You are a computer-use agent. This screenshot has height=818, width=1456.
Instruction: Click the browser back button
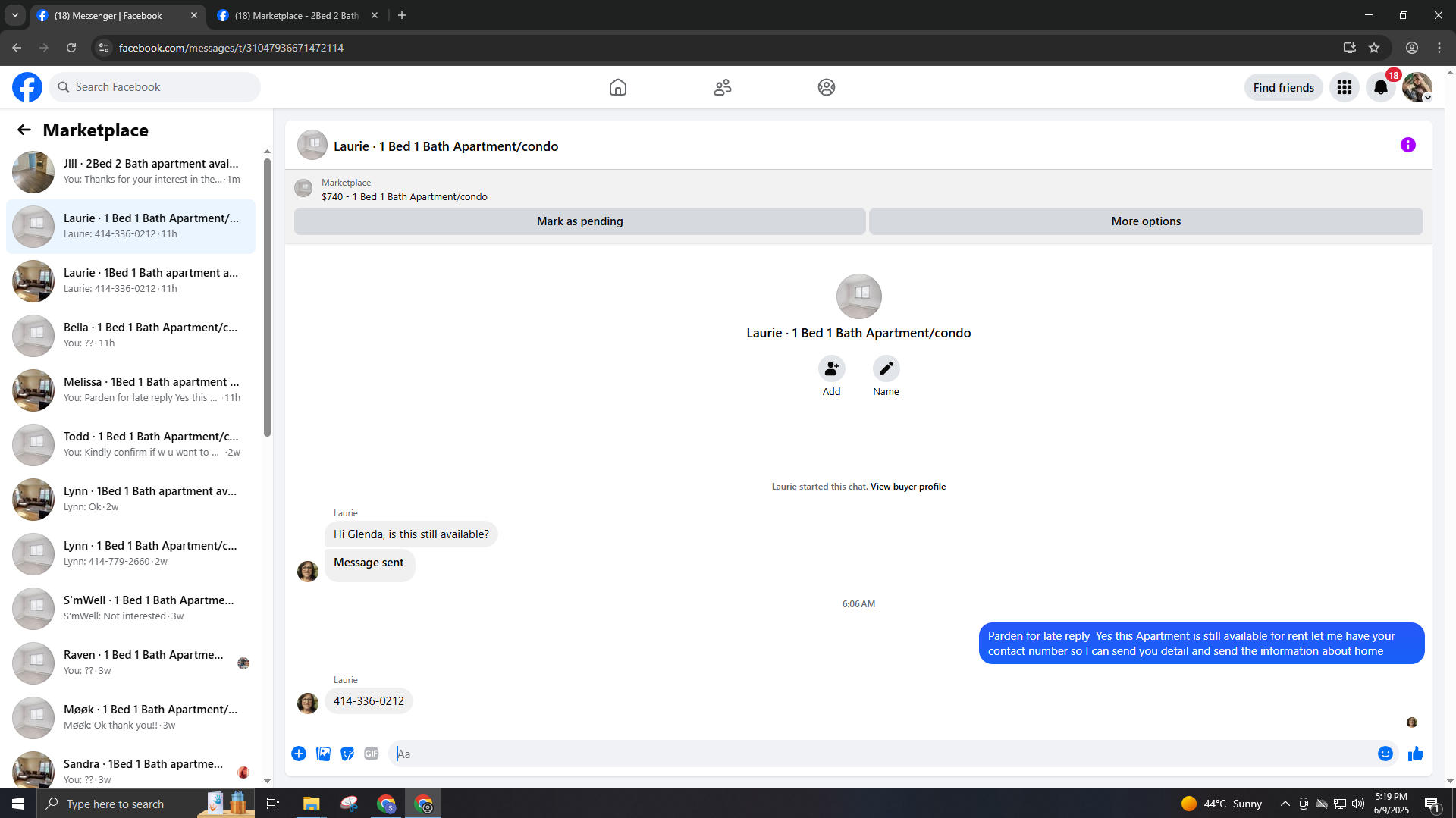click(x=17, y=48)
